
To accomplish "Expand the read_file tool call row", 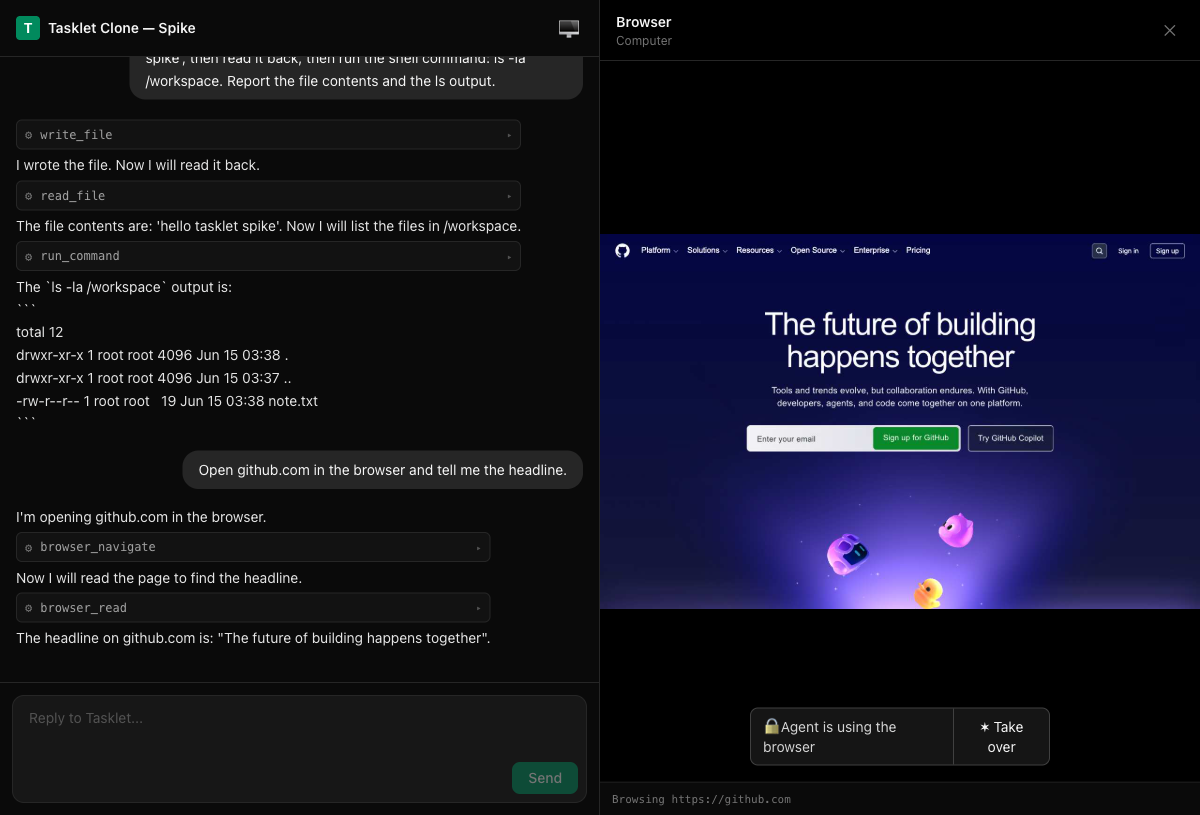I will point(268,196).
